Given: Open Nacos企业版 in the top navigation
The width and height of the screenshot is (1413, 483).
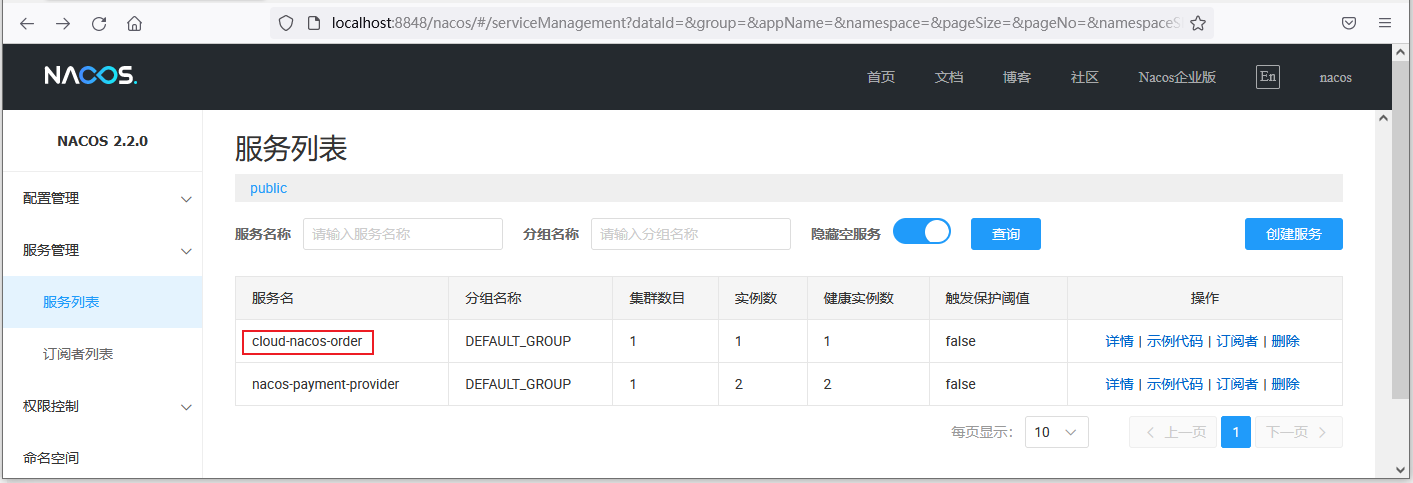Looking at the screenshot, I should (1177, 77).
